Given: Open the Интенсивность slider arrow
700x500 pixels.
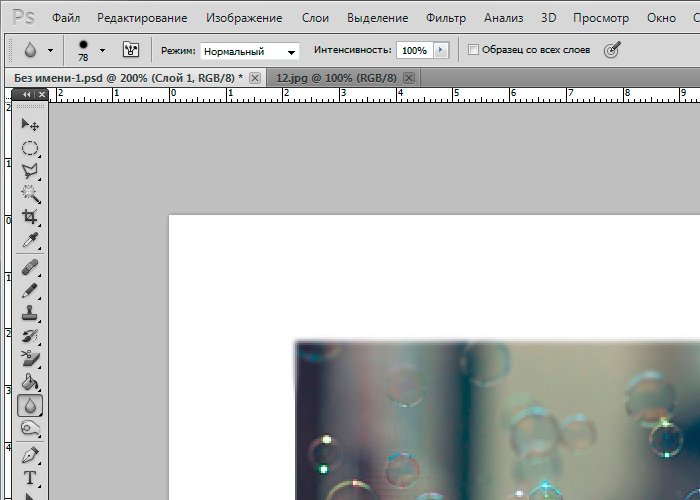Looking at the screenshot, I should [443, 50].
